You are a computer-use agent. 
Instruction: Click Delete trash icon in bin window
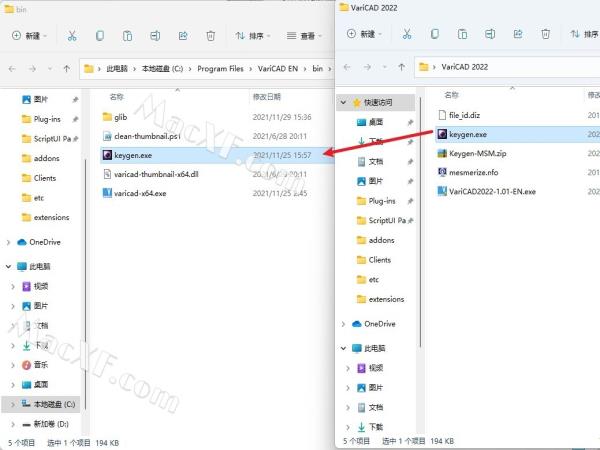[210, 36]
